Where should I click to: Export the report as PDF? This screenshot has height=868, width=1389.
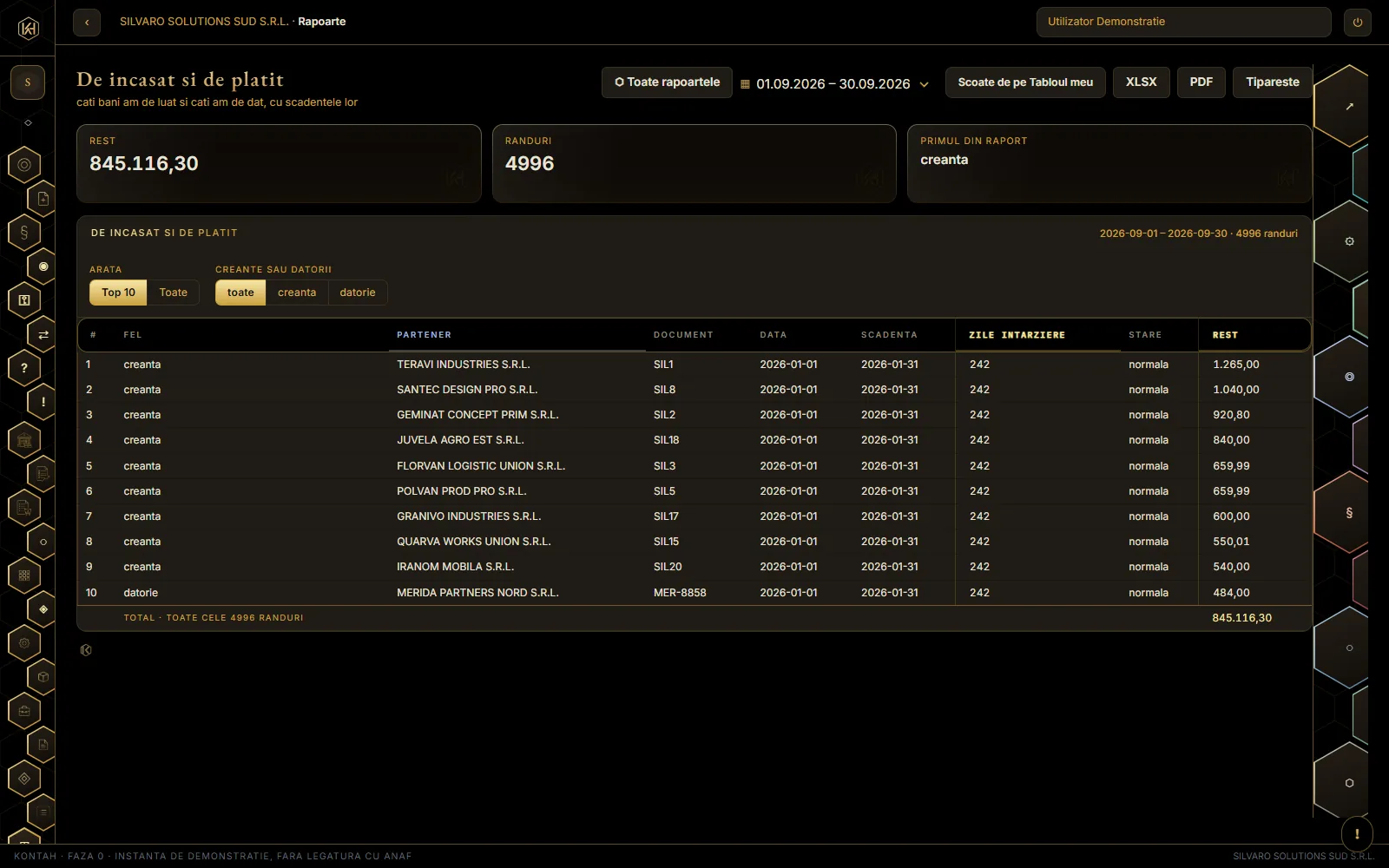pyautogui.click(x=1201, y=82)
